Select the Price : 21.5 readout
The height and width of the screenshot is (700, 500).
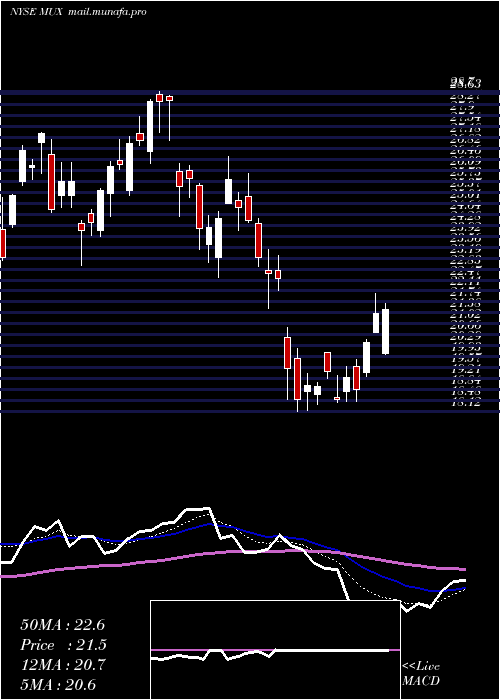tap(63, 645)
